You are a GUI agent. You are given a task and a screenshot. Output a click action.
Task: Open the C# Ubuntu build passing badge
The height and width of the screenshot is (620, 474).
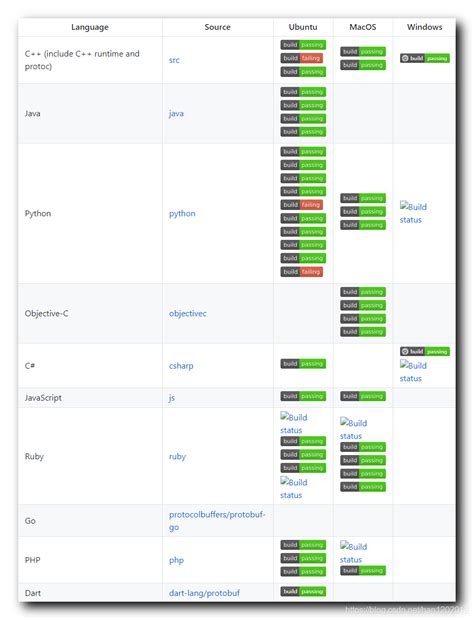point(303,364)
